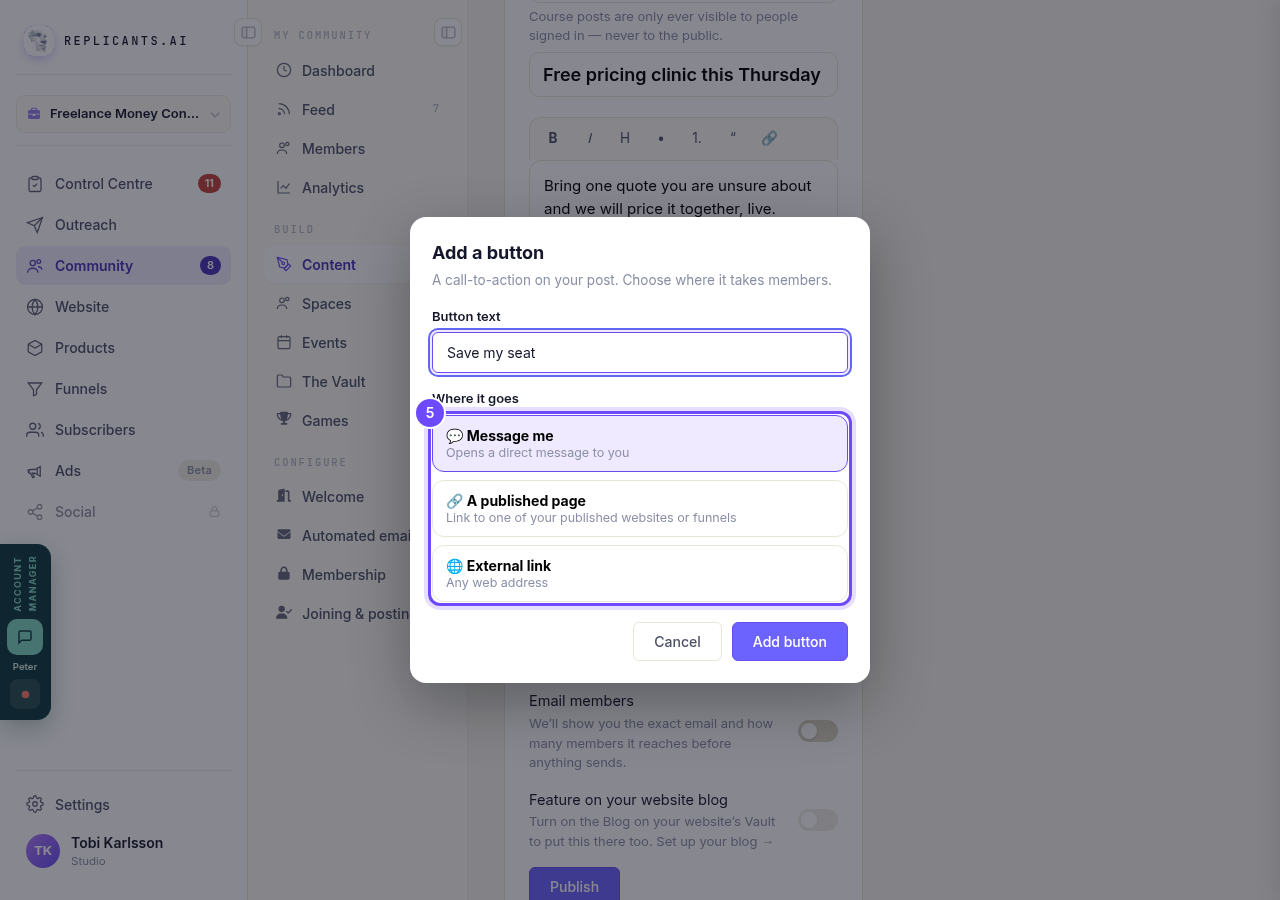Choose the A published page option
The image size is (1280, 900).
pyautogui.click(x=640, y=508)
